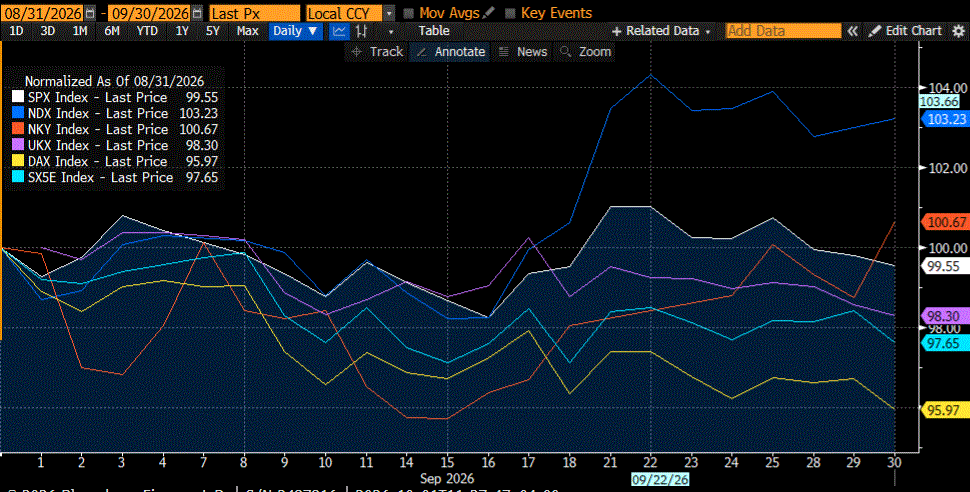Open the News overlay tool
The width and height of the screenshot is (970, 492).
coord(523,52)
